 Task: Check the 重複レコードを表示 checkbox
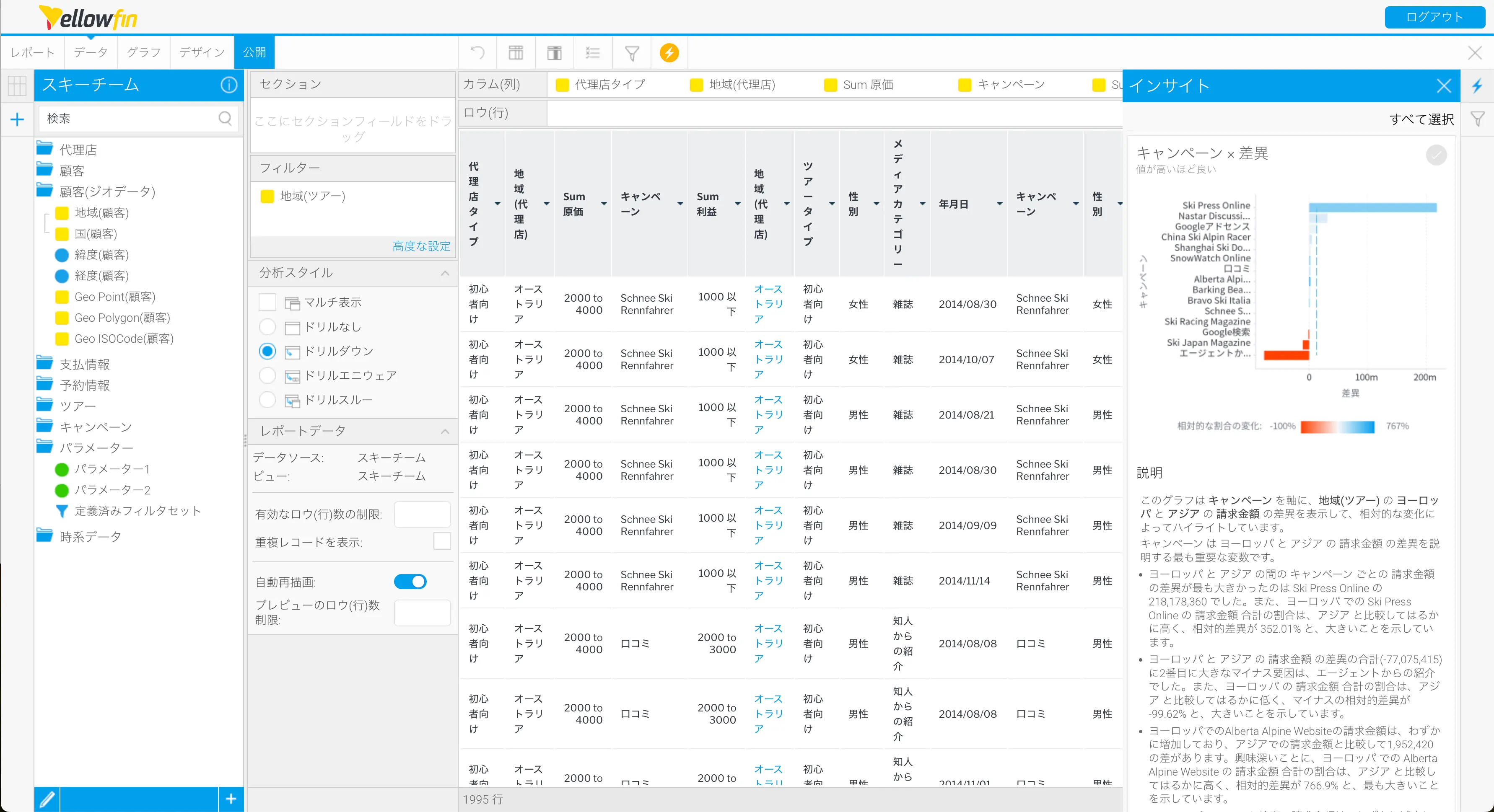point(442,541)
